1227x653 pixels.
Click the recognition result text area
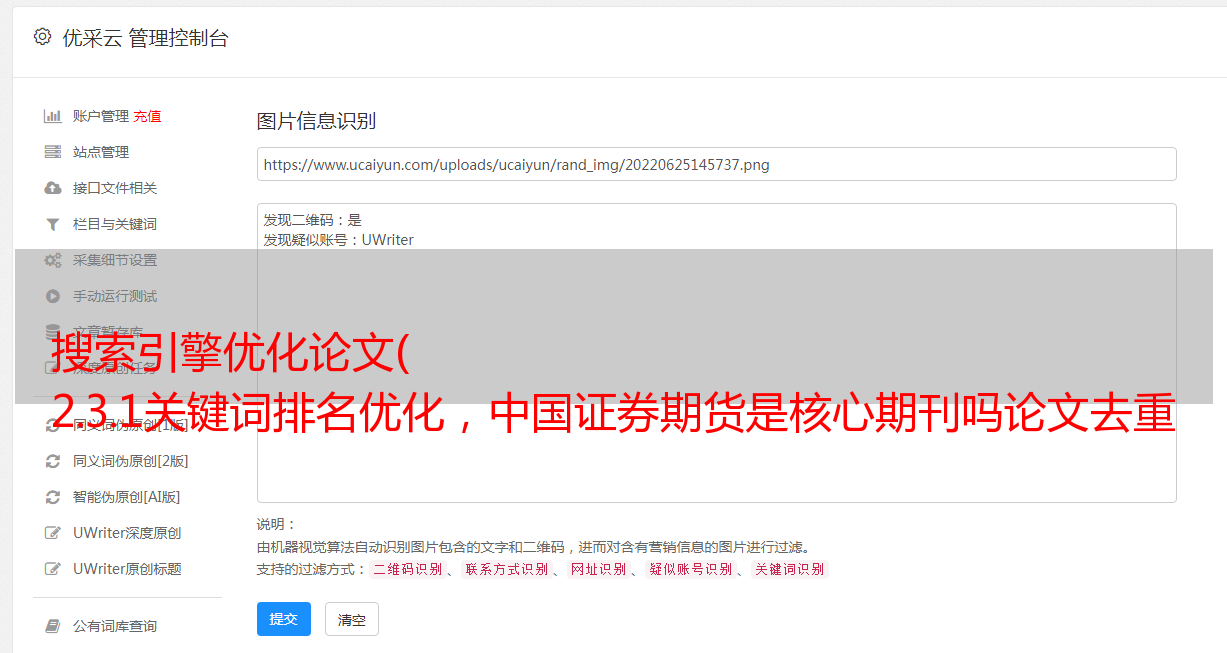pos(716,352)
